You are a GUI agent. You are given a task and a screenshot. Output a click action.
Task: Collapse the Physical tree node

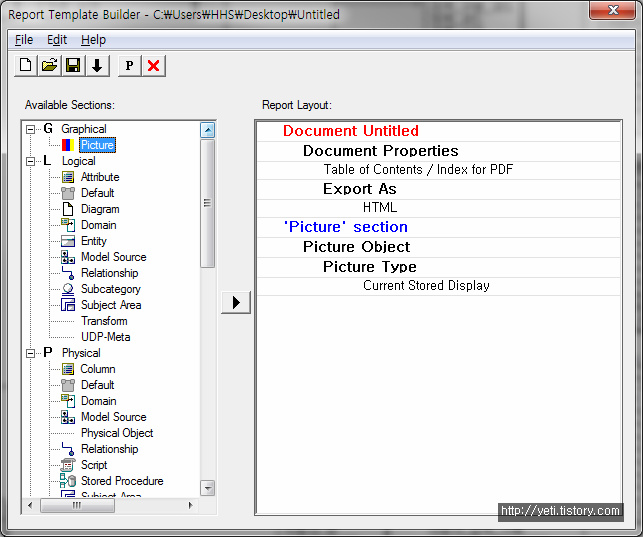31,353
